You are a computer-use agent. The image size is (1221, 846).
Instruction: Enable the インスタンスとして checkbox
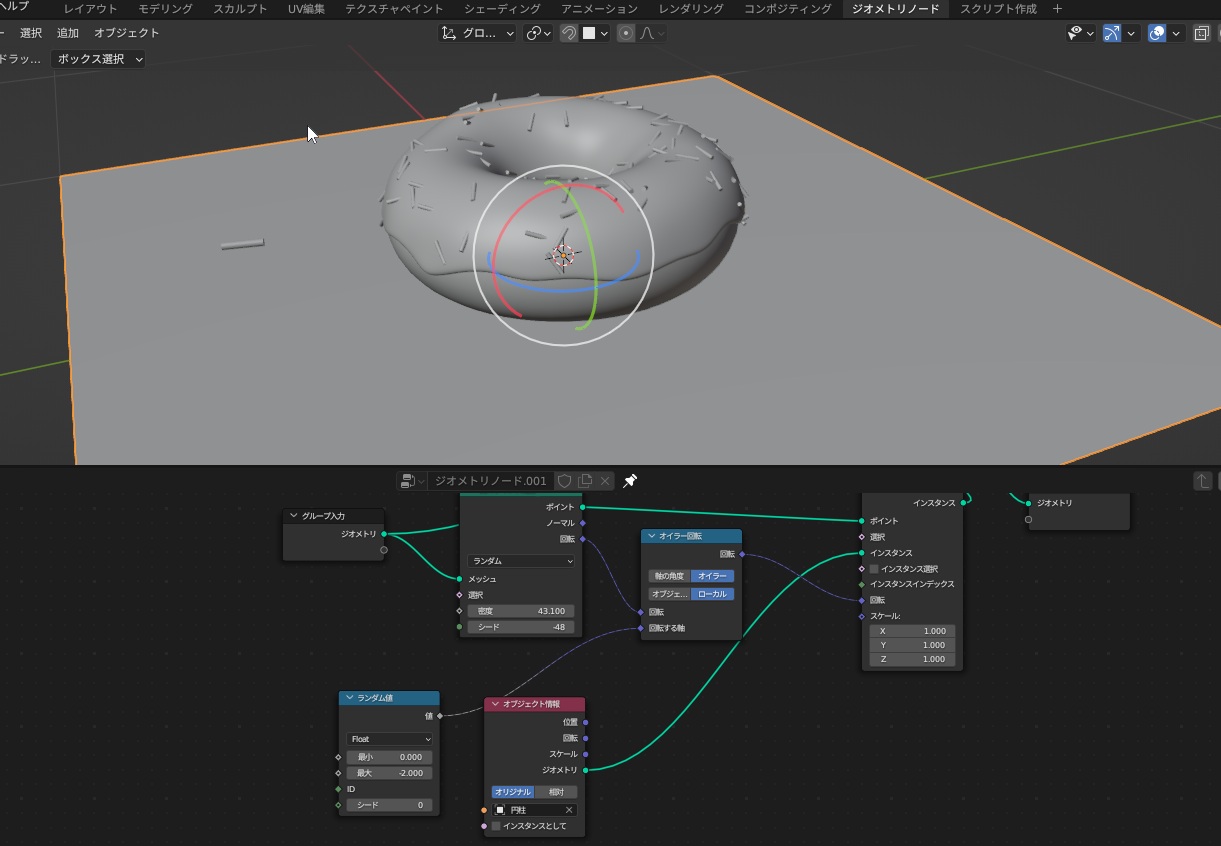click(x=496, y=826)
